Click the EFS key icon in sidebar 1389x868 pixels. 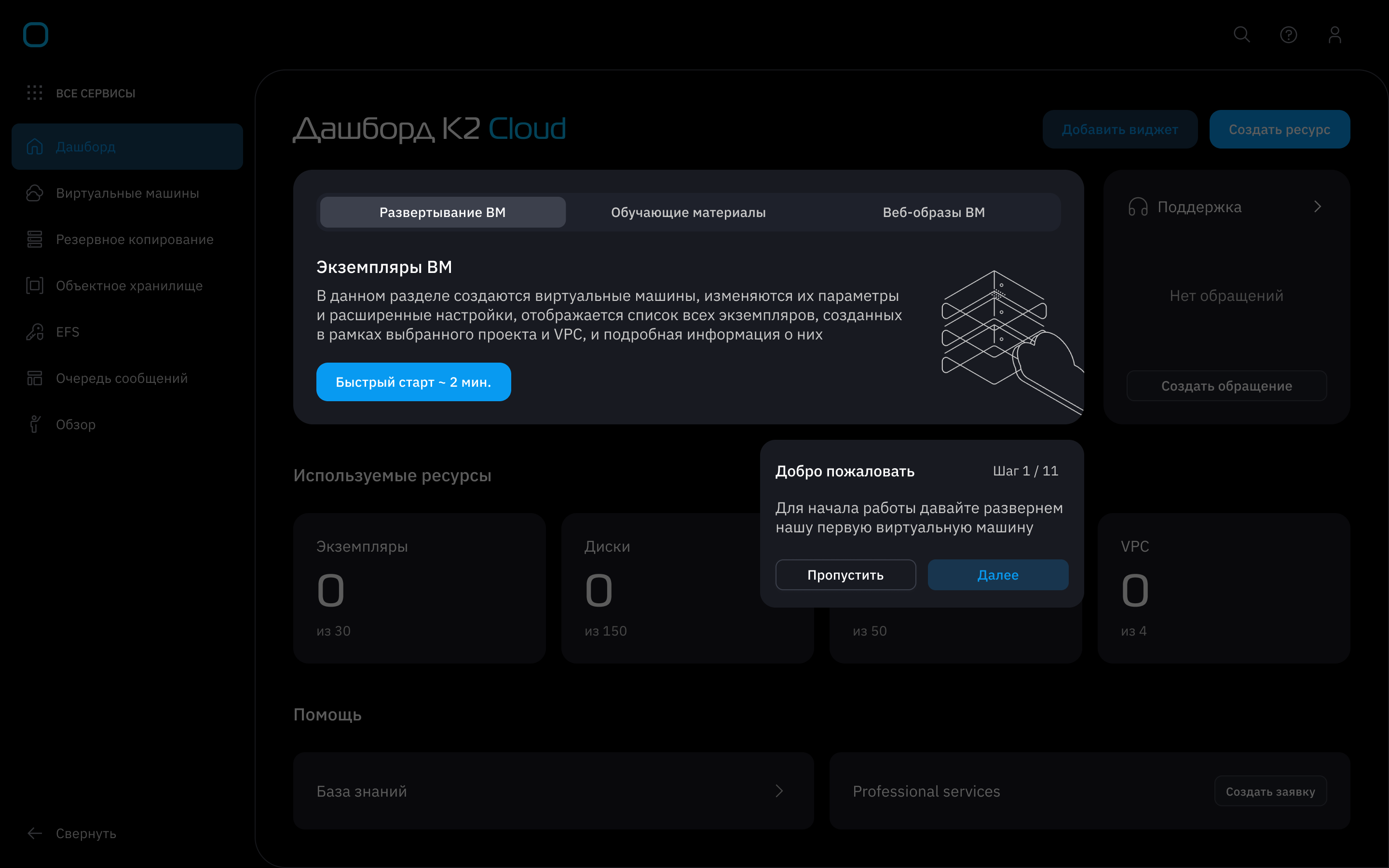point(34,332)
